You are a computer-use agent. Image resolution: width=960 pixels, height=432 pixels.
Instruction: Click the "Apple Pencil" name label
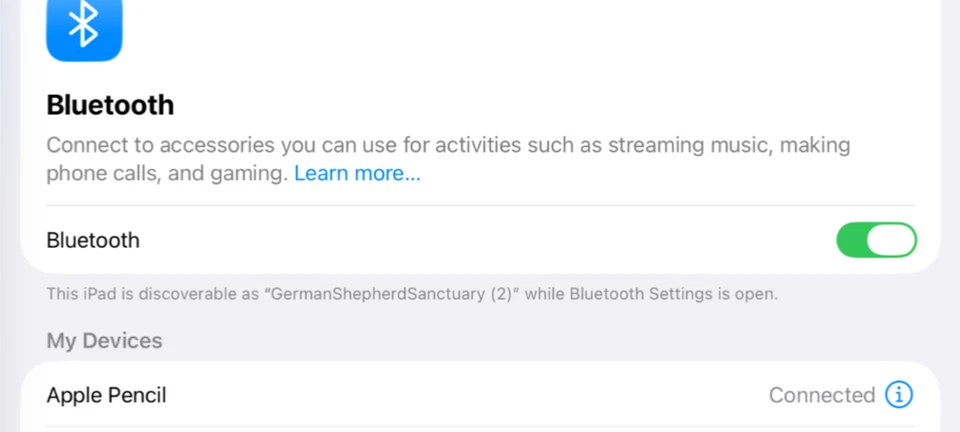point(106,395)
